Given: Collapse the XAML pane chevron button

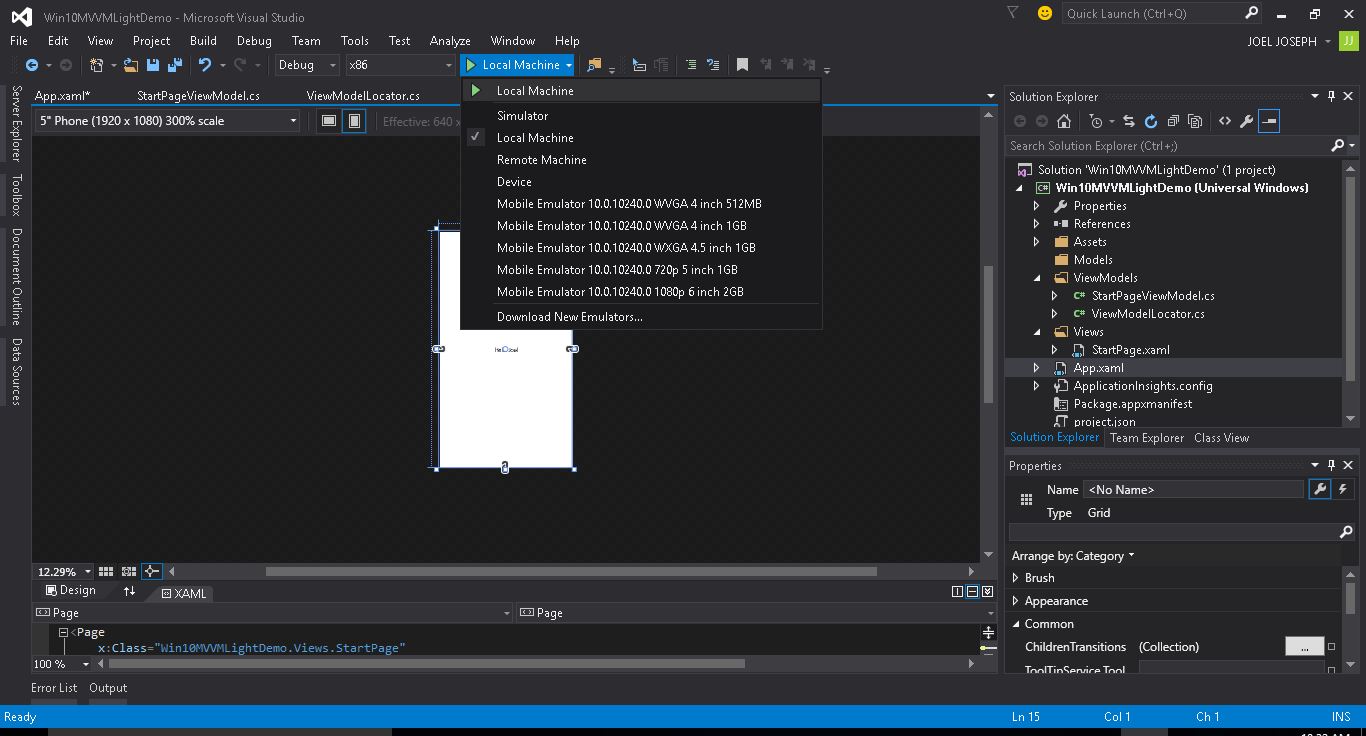Looking at the screenshot, I should coord(987,592).
